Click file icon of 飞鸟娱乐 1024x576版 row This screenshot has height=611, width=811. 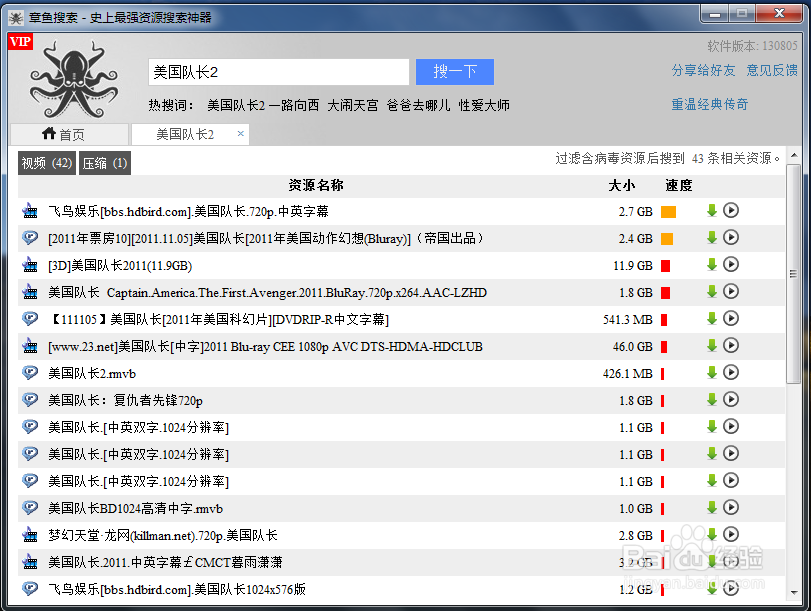click(30, 588)
